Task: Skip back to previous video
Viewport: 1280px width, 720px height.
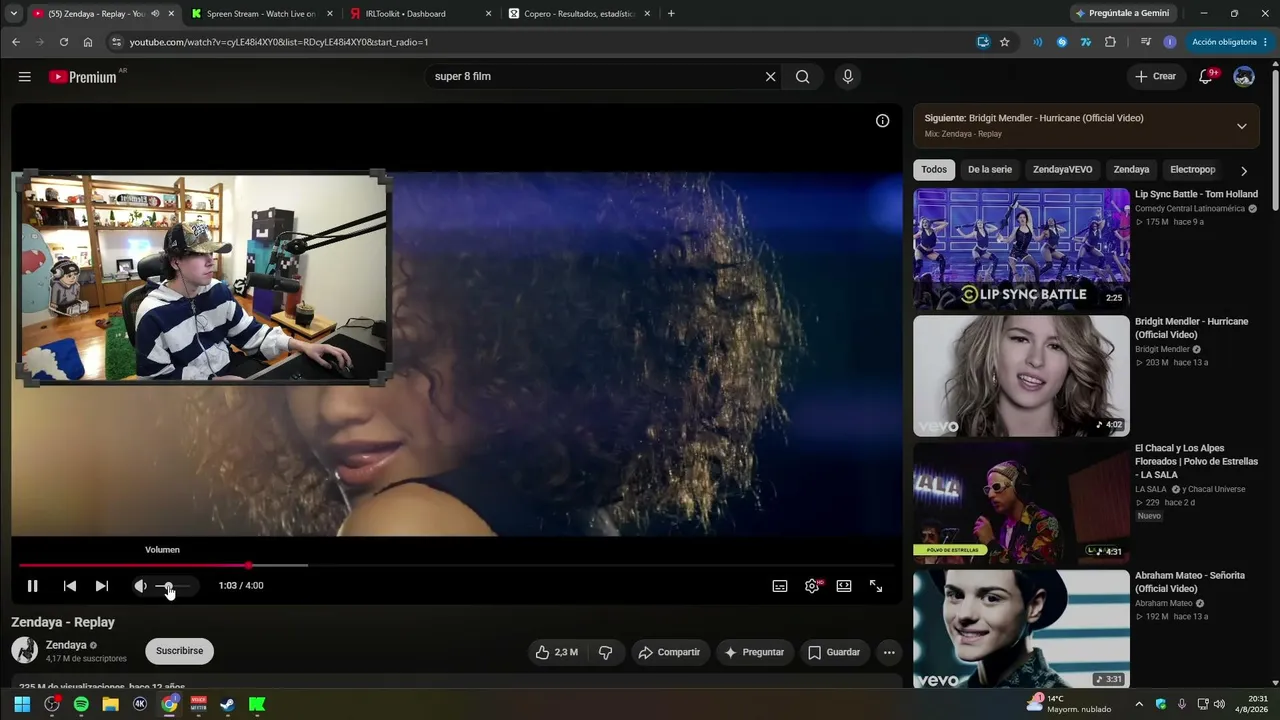Action: tap(70, 586)
